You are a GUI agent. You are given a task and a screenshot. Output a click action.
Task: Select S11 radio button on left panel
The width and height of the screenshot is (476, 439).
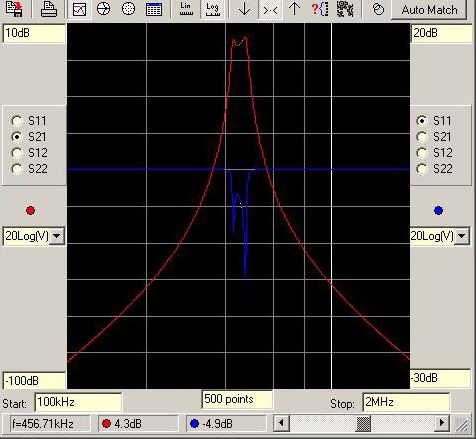(17, 121)
